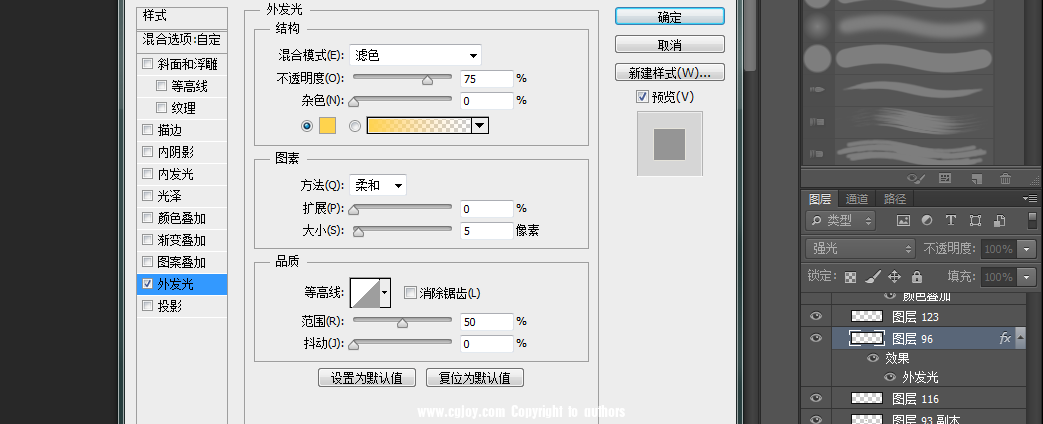Expand the 等高线 contour picker arrow
Viewport: 1043px width, 424px height.
coord(385,292)
